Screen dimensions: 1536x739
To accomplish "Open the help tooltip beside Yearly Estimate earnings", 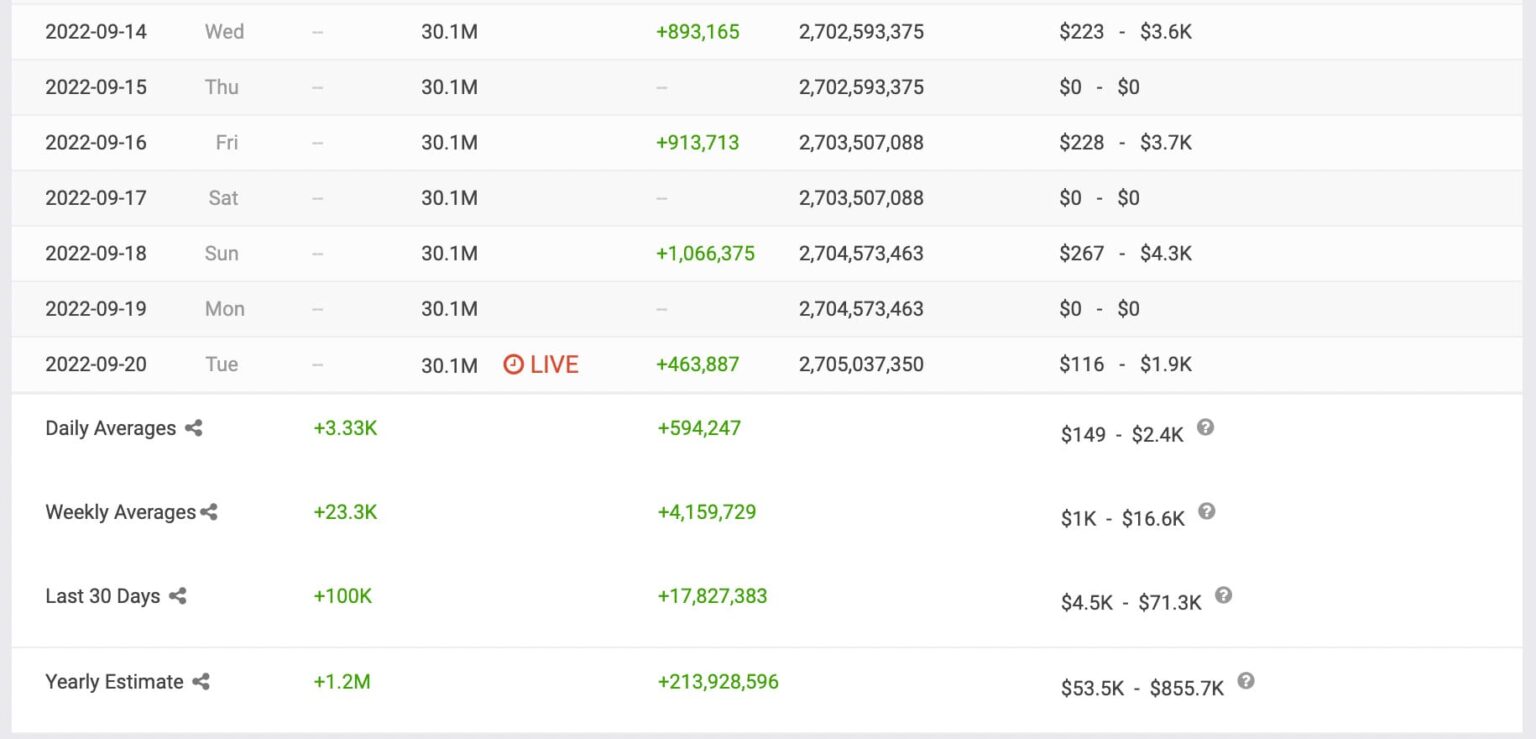I will 1246,680.
